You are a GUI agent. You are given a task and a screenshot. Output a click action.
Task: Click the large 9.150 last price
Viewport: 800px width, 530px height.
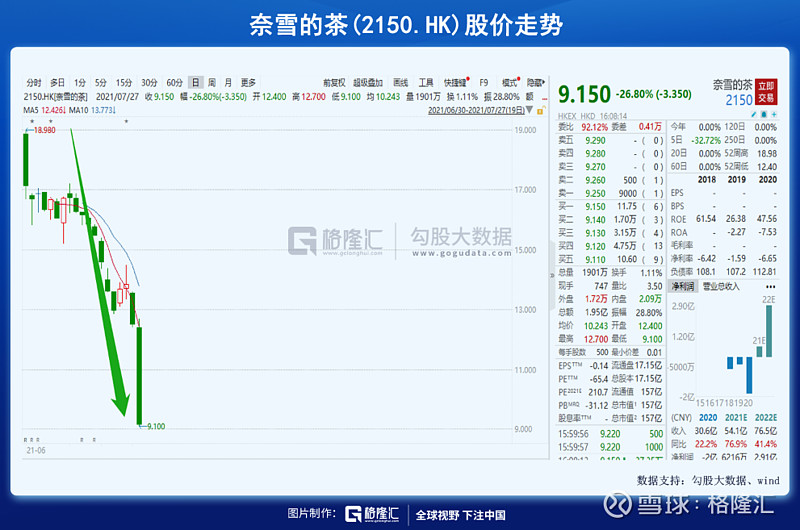tap(584, 94)
